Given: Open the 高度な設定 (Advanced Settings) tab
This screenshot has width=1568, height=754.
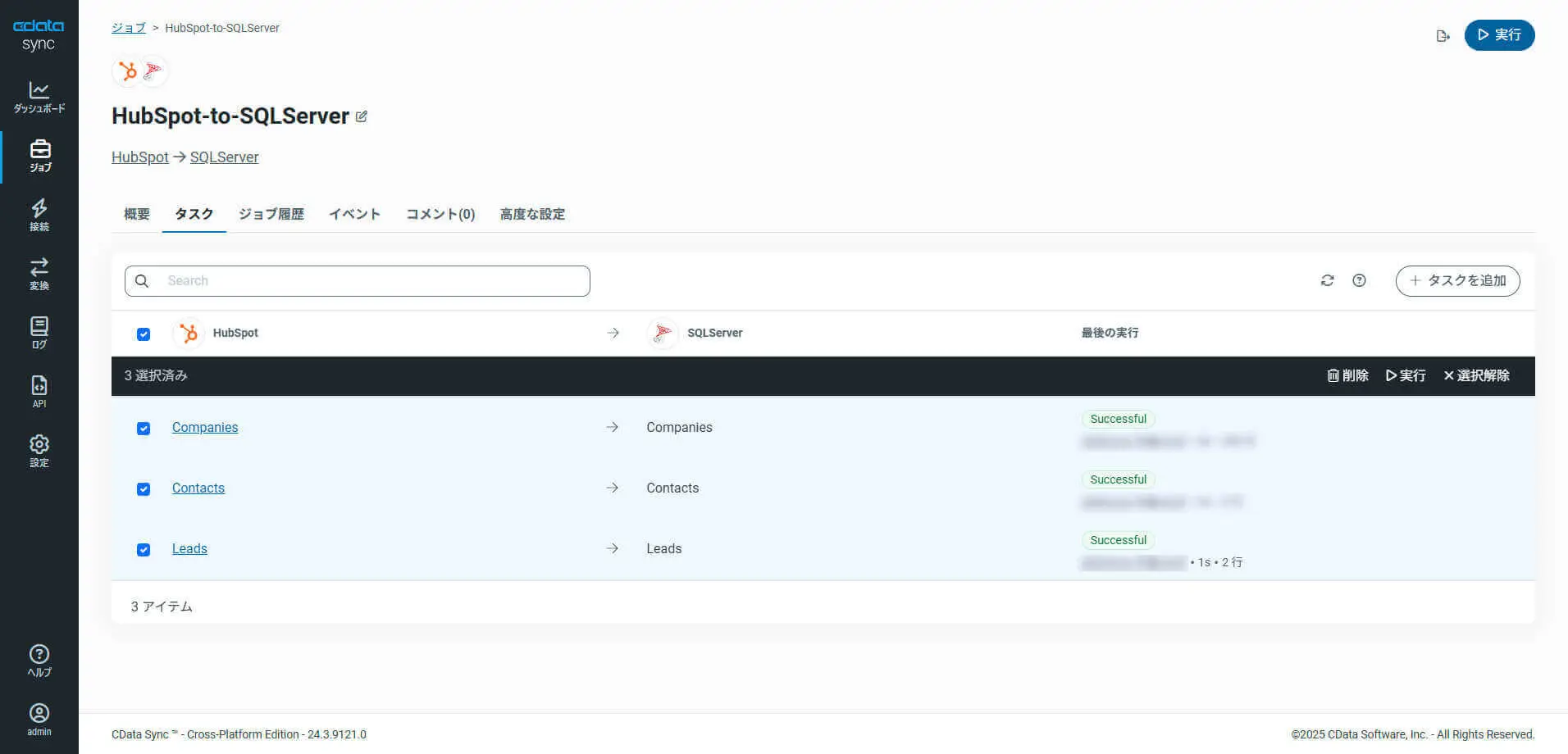Looking at the screenshot, I should click(532, 214).
